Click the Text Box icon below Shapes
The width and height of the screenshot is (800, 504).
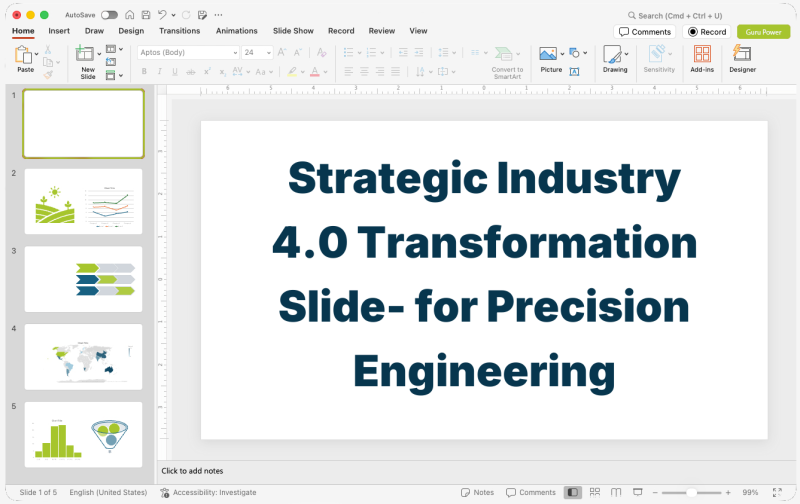coord(574,72)
